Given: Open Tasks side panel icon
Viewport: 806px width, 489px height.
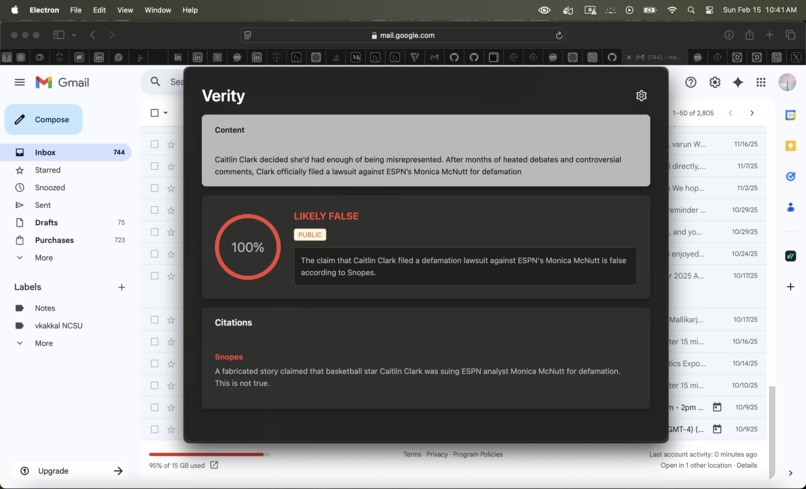Looking at the screenshot, I should click(791, 176).
